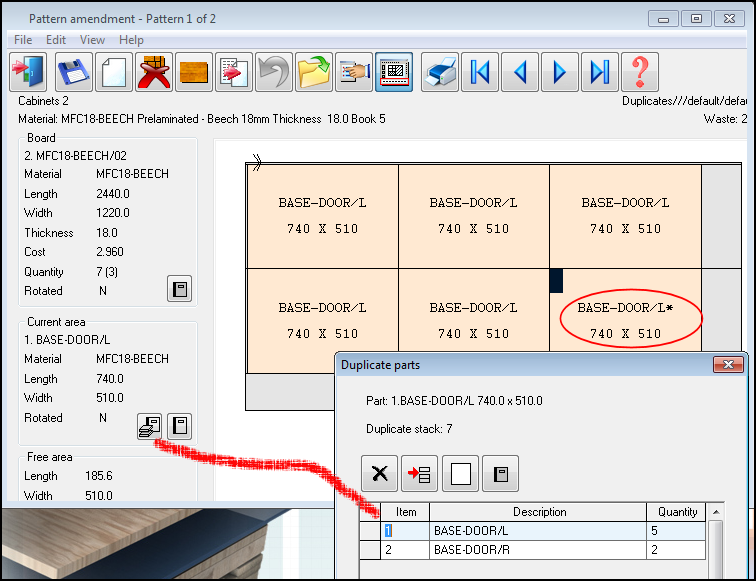Screen dimensions: 756x581
Task: Open Duplicate parts stack icon in Current area
Action: pos(149,426)
